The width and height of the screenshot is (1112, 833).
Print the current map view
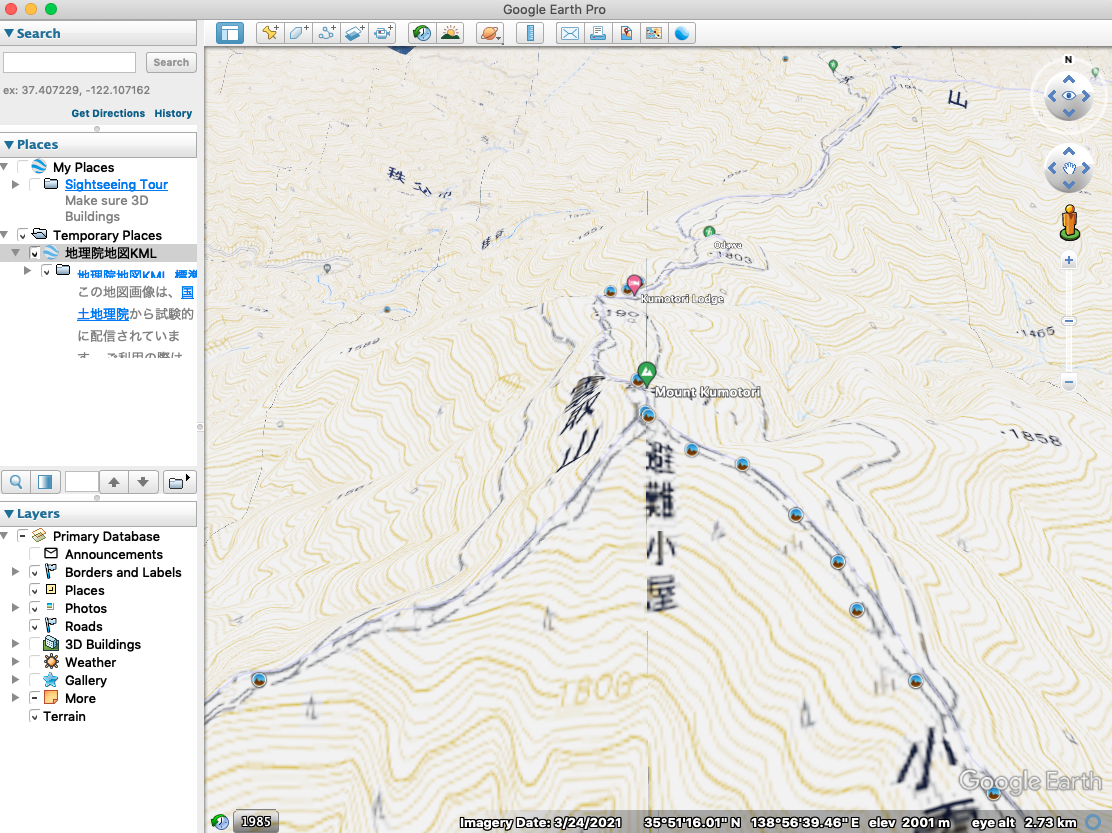click(597, 33)
